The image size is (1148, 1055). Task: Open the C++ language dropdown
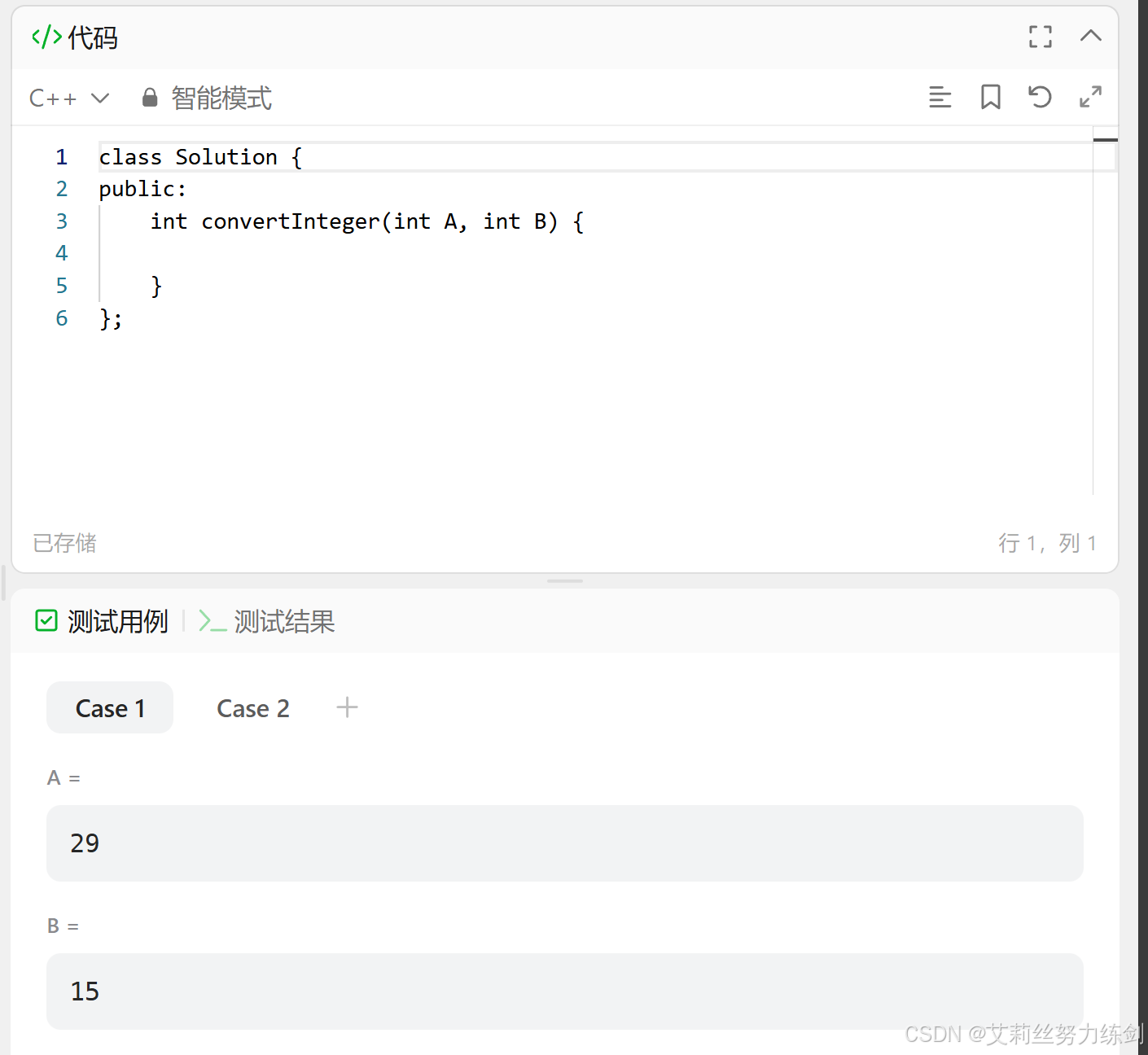click(69, 98)
